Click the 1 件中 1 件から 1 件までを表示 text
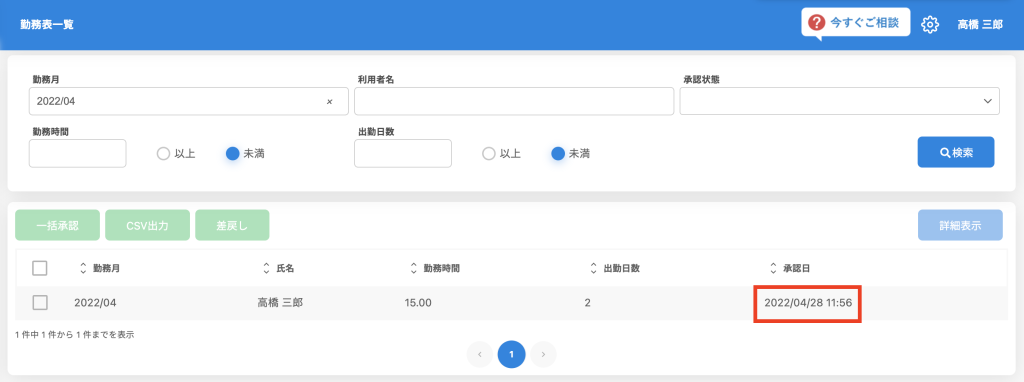 tap(74, 334)
